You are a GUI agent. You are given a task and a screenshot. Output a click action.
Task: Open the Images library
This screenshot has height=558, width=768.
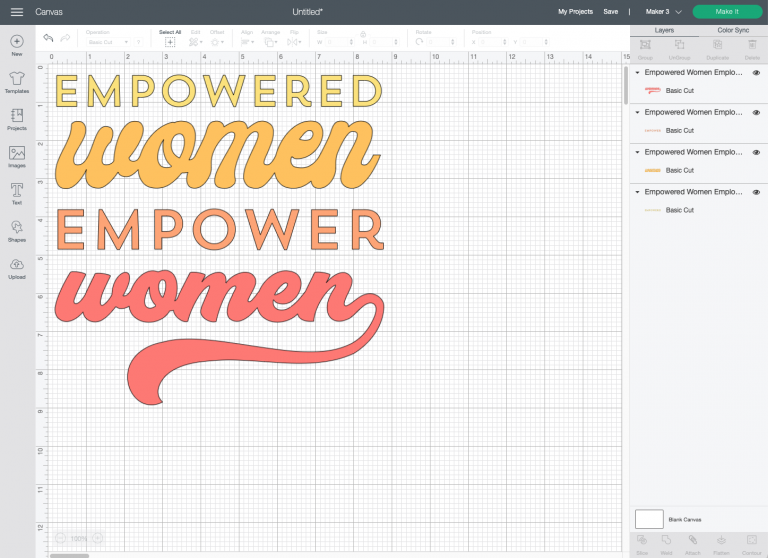[17, 154]
